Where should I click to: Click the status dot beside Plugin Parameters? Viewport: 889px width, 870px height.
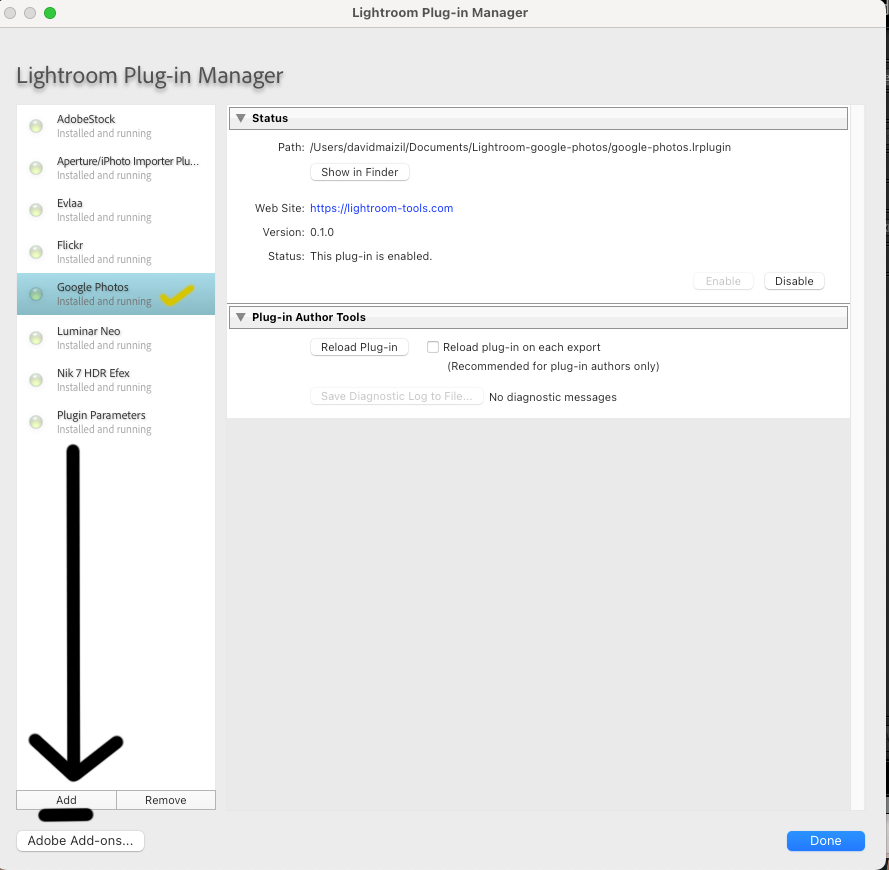[35, 422]
